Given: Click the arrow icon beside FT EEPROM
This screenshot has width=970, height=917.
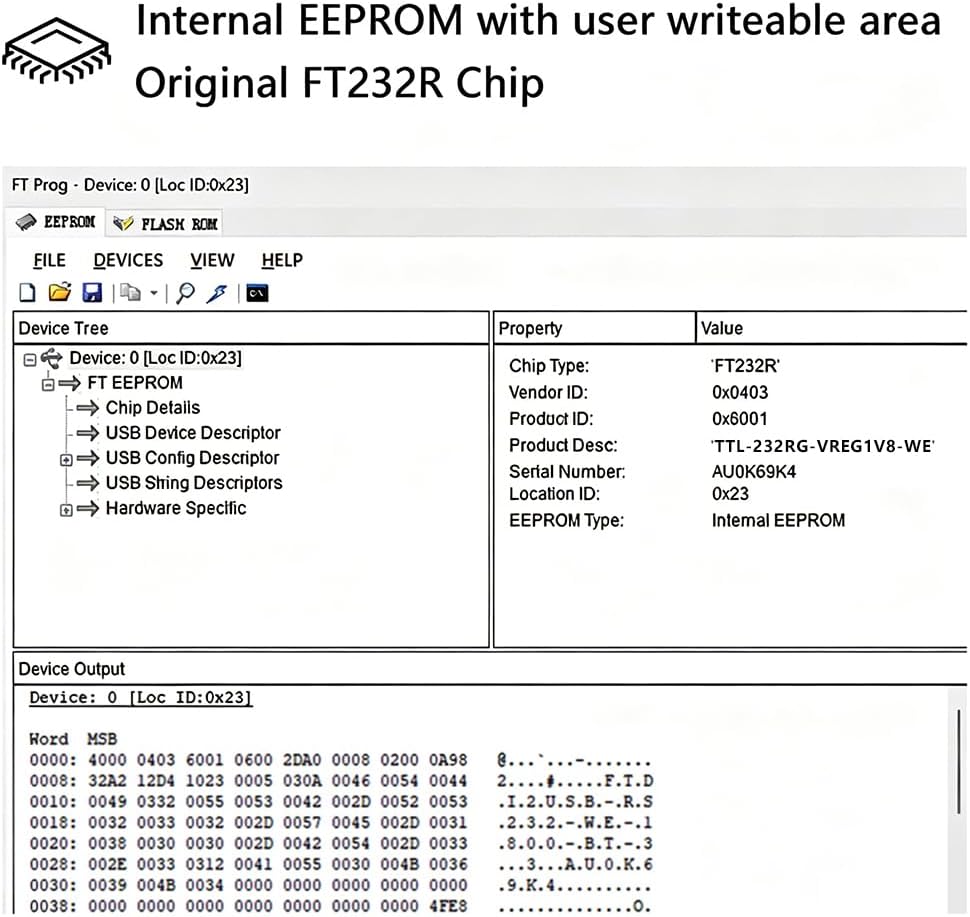Looking at the screenshot, I should point(70,383).
